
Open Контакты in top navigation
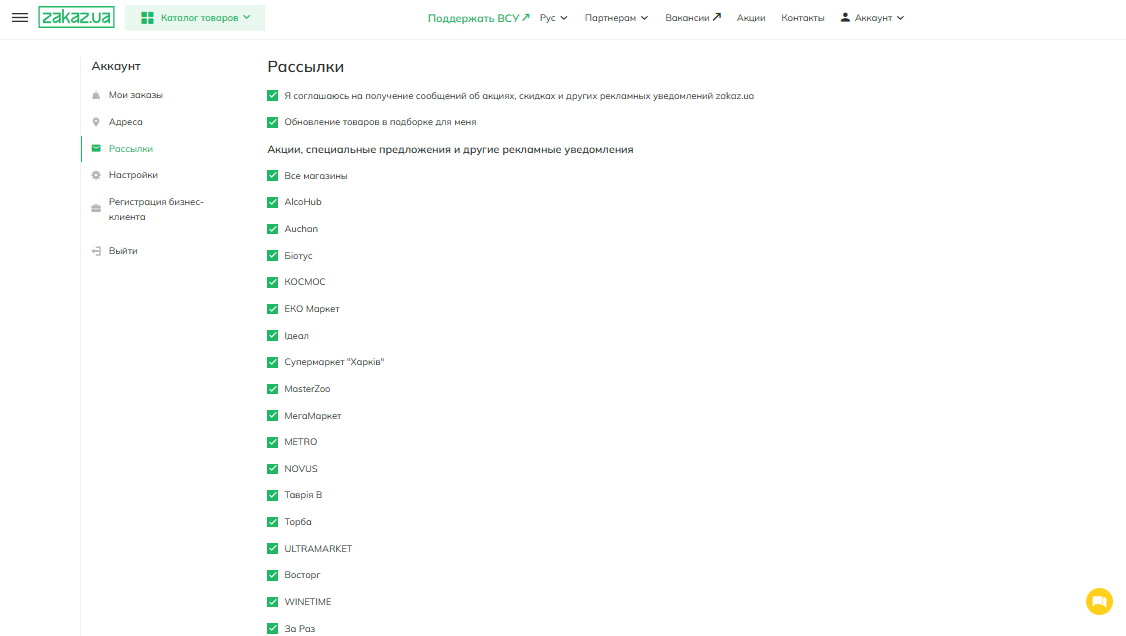[x=803, y=18]
